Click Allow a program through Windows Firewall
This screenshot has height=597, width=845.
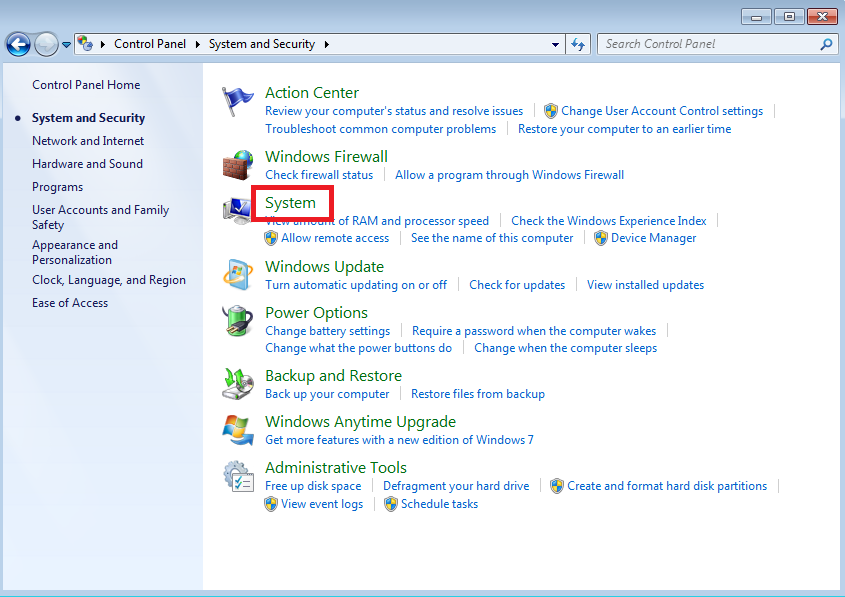point(509,175)
